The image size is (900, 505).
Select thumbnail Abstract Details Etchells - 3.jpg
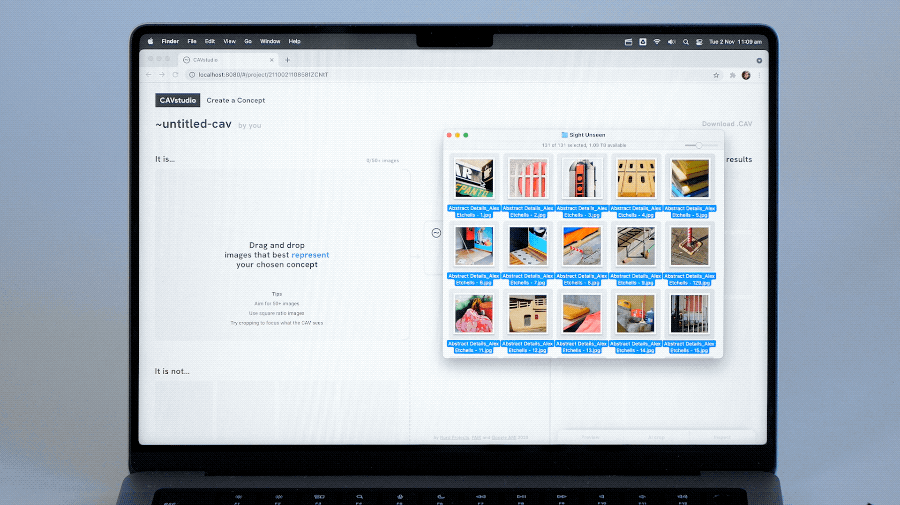point(581,178)
